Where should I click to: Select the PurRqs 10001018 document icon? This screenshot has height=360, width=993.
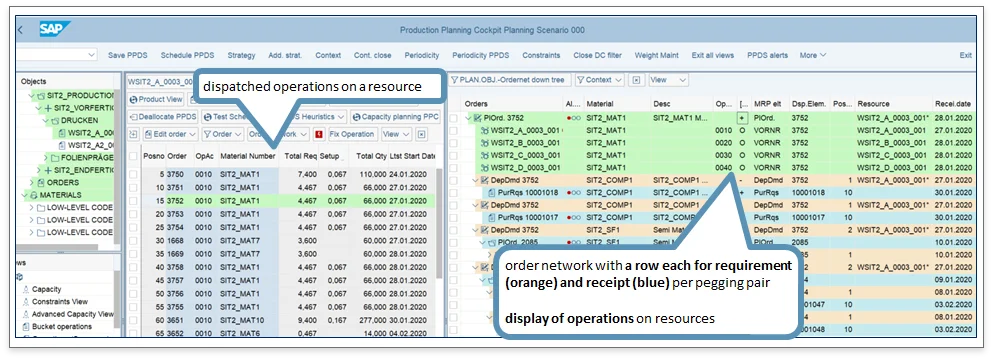point(491,193)
